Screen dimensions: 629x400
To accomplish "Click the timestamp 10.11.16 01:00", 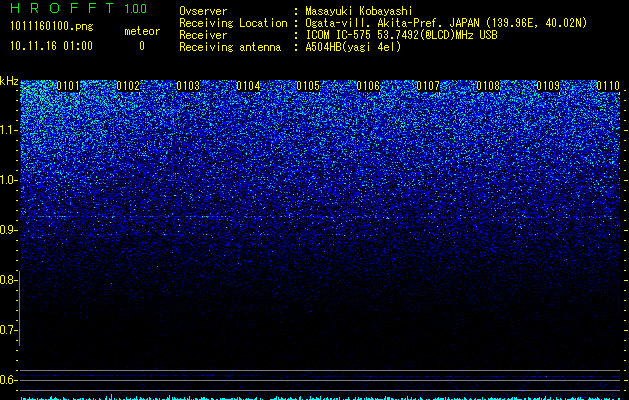I will pyautogui.click(x=52, y=46).
